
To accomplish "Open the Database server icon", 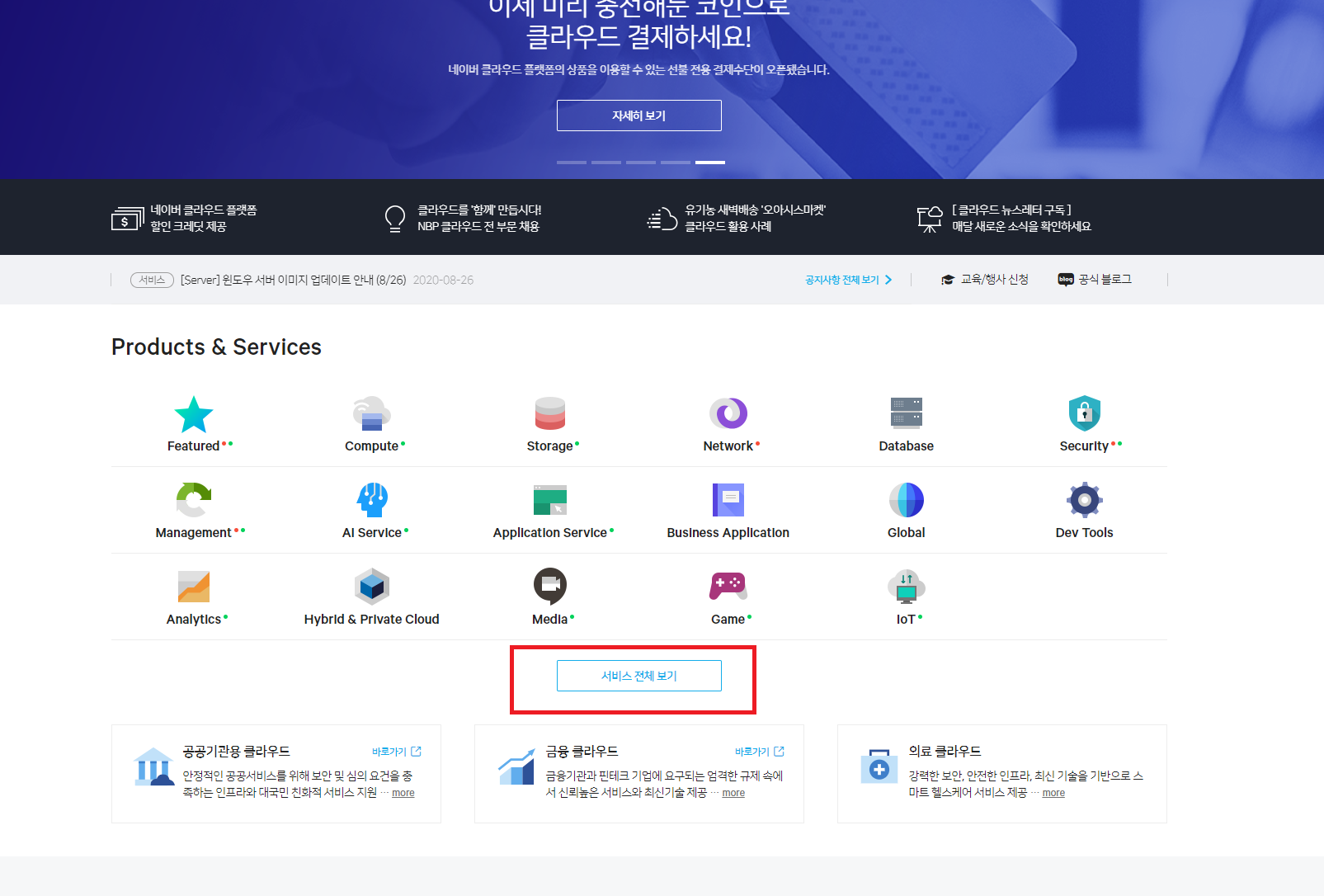I will [x=907, y=413].
